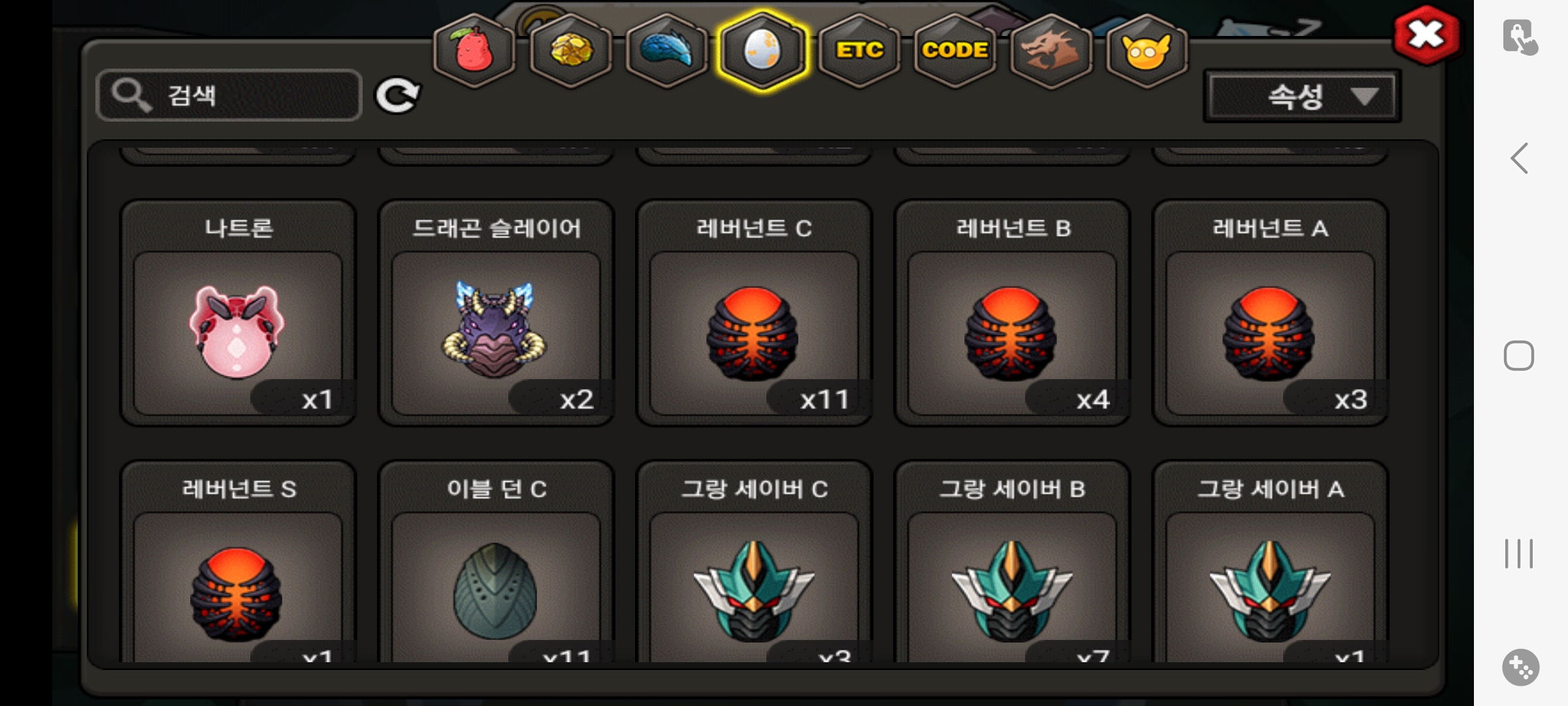Screen dimensions: 1568x706
Task: Expand the 속성 sort dropdown
Action: 1302,96
